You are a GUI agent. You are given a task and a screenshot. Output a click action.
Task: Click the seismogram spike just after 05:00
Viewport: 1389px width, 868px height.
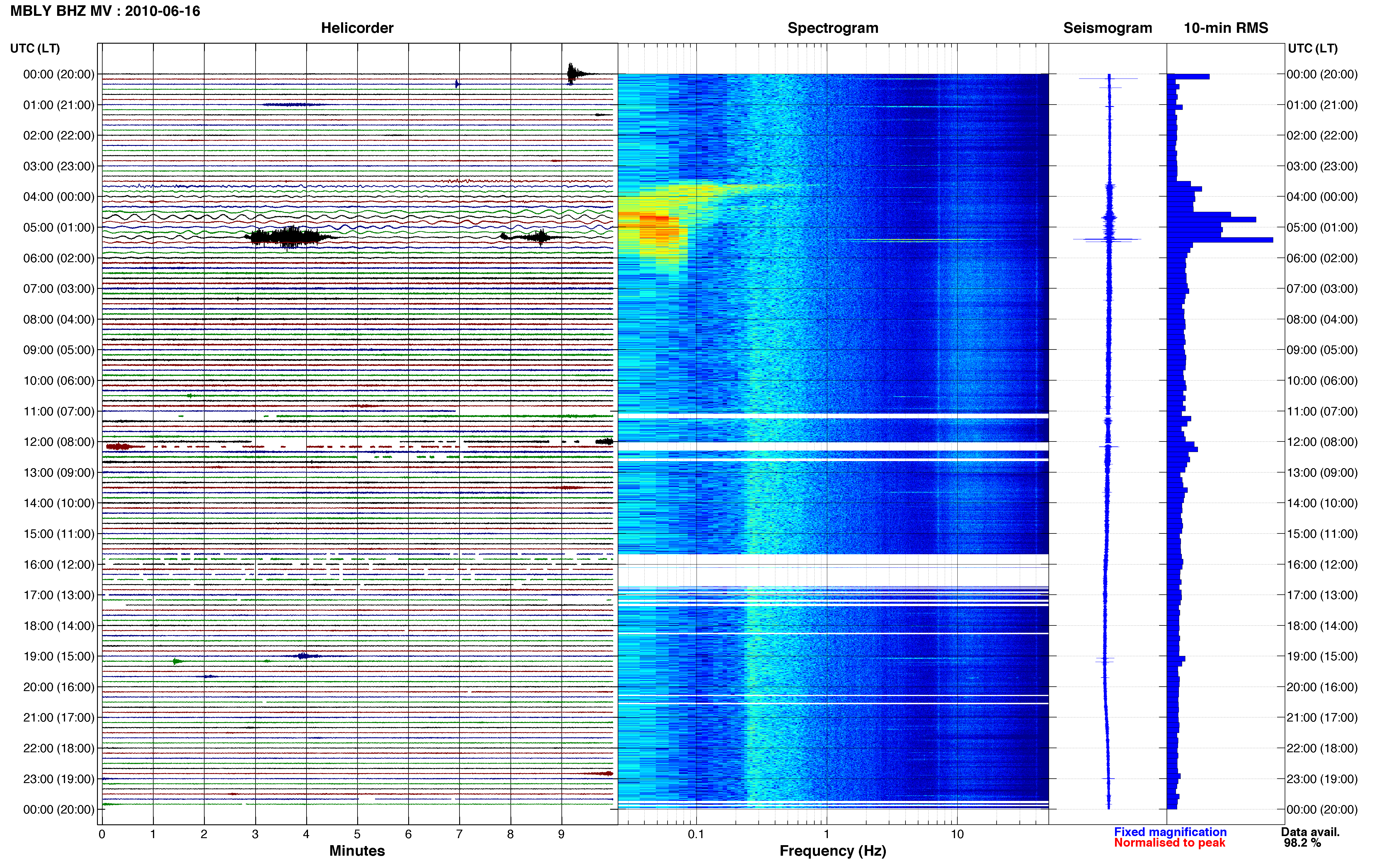(x=1107, y=239)
